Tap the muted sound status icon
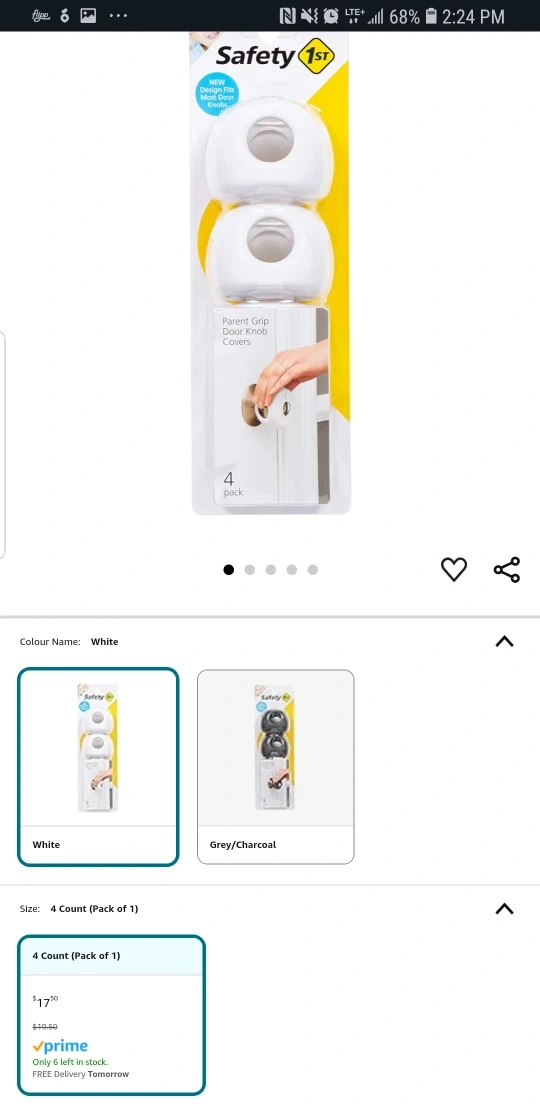 tap(309, 16)
